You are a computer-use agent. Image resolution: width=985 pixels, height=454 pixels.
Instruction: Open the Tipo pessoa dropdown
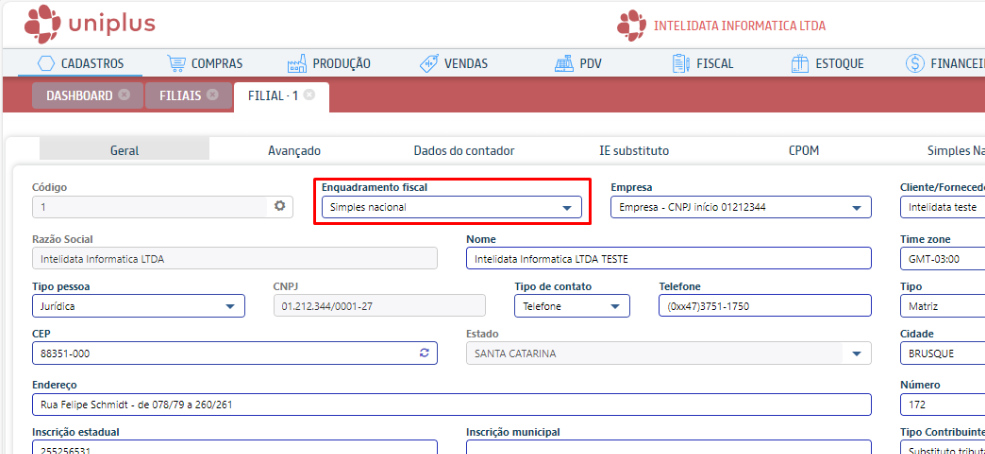point(230,307)
